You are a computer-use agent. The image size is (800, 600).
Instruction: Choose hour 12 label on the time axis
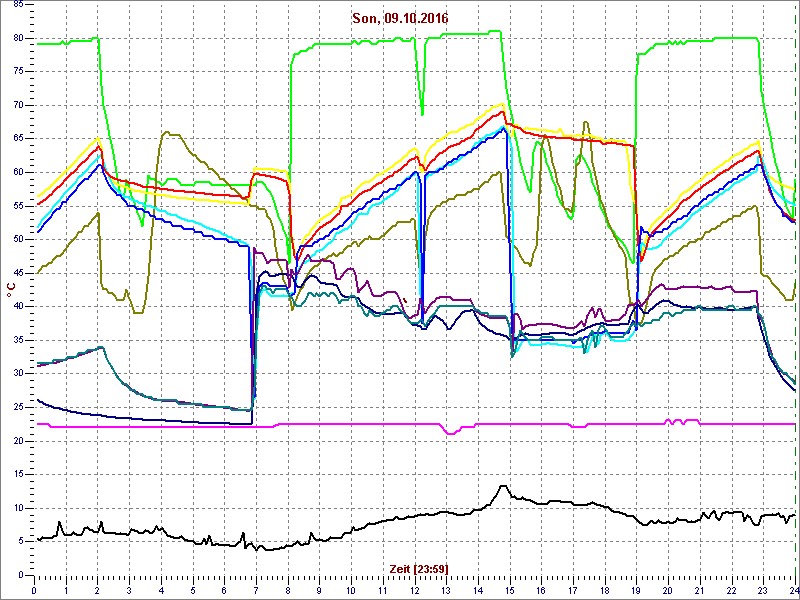pos(415,590)
